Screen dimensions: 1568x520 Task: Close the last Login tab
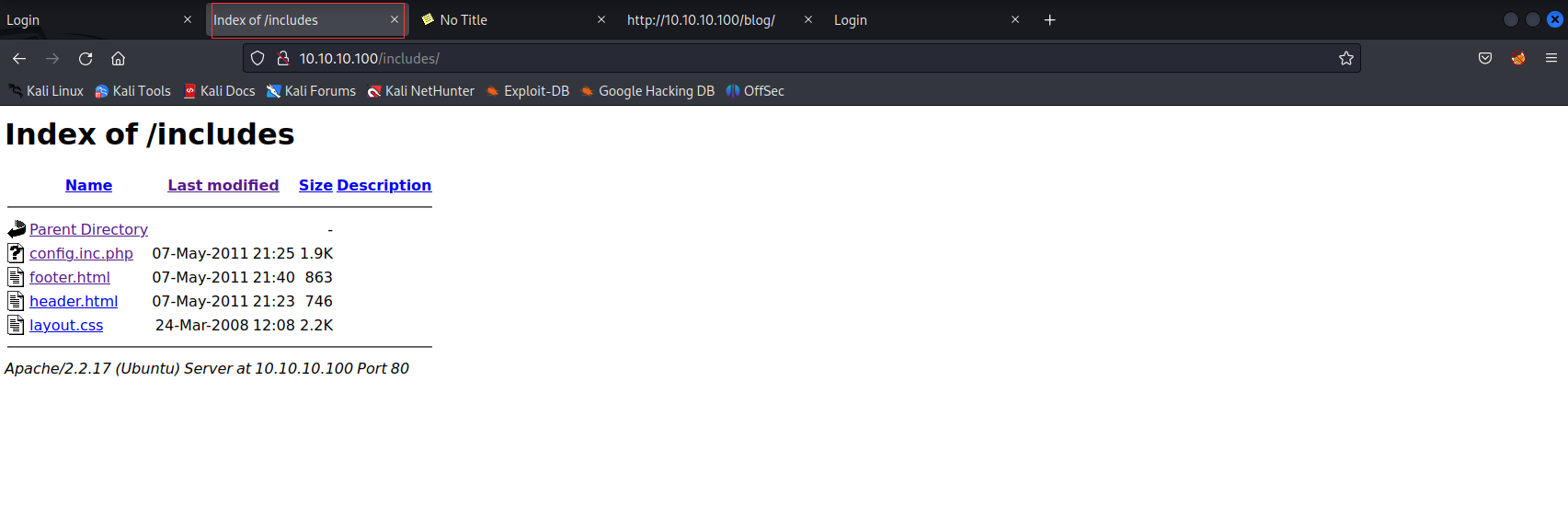pyautogui.click(x=1015, y=19)
